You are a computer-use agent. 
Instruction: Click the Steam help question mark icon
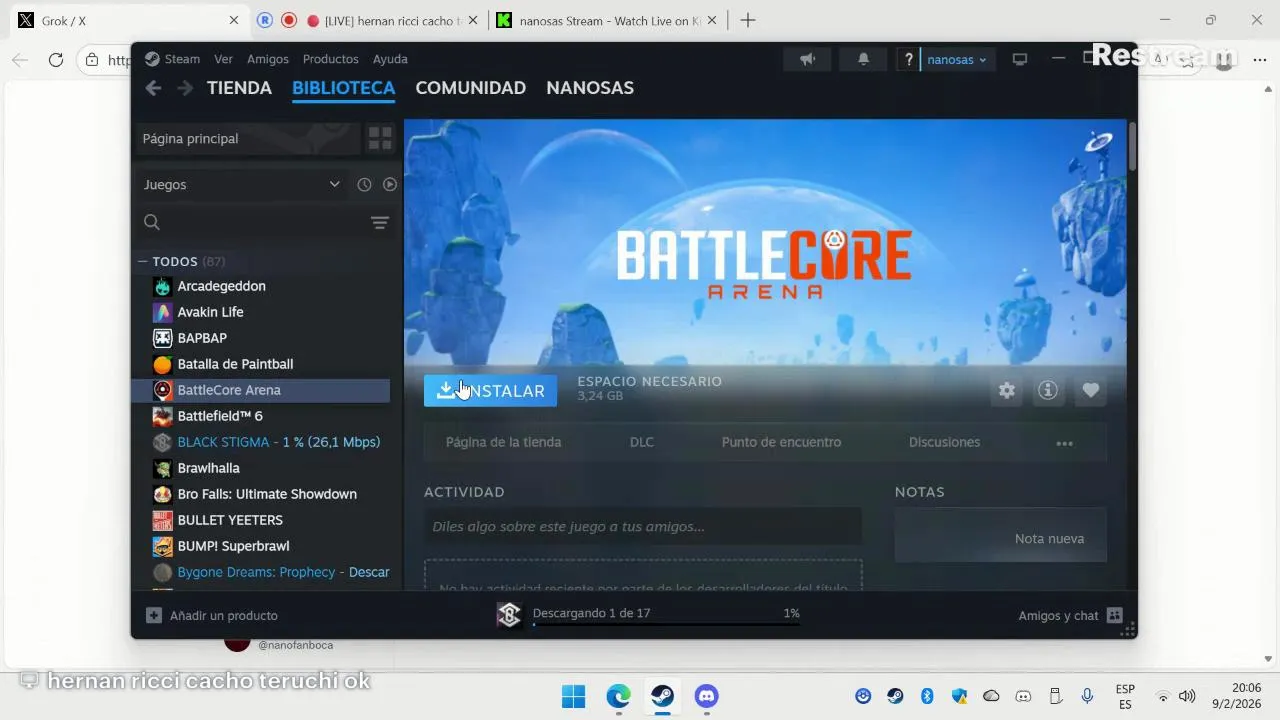point(908,59)
